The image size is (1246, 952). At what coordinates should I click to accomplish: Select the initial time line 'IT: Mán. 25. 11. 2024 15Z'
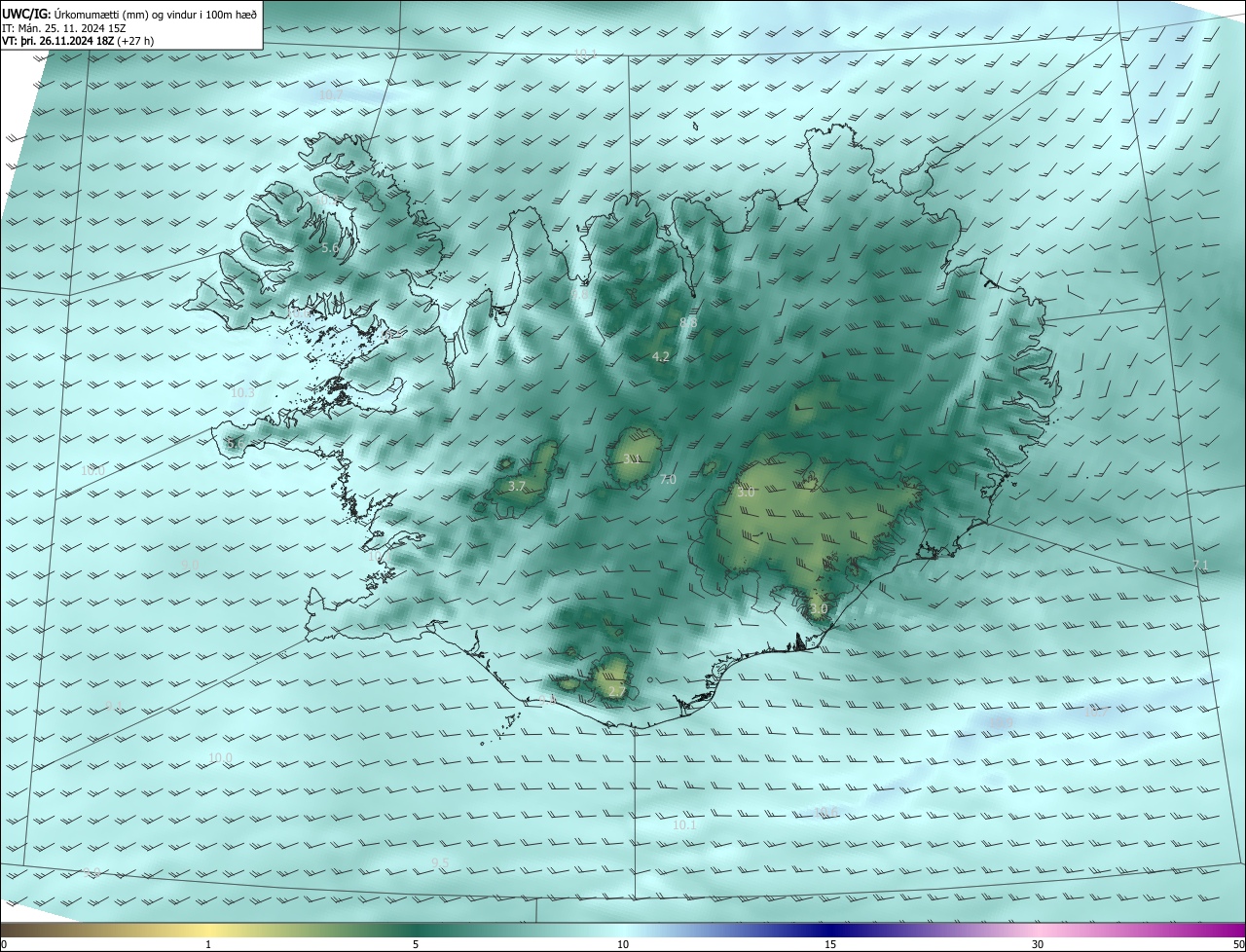tap(63, 28)
